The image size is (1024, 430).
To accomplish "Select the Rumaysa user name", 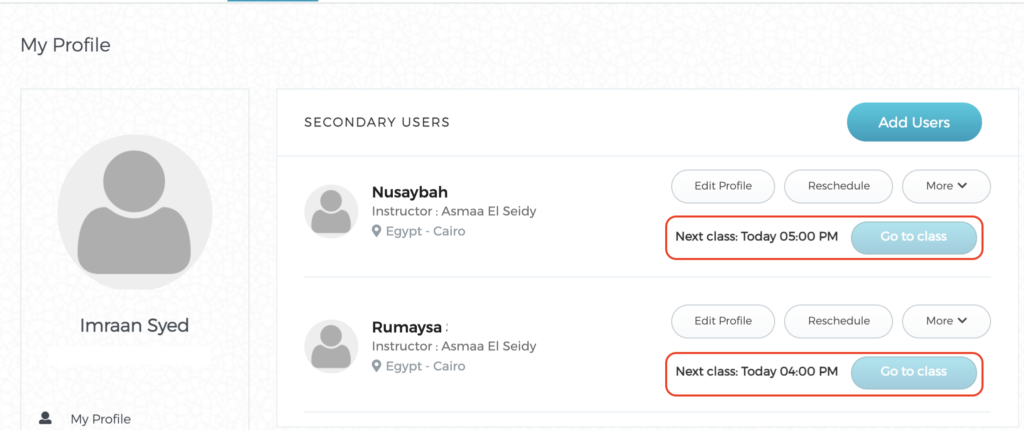I will [x=407, y=327].
